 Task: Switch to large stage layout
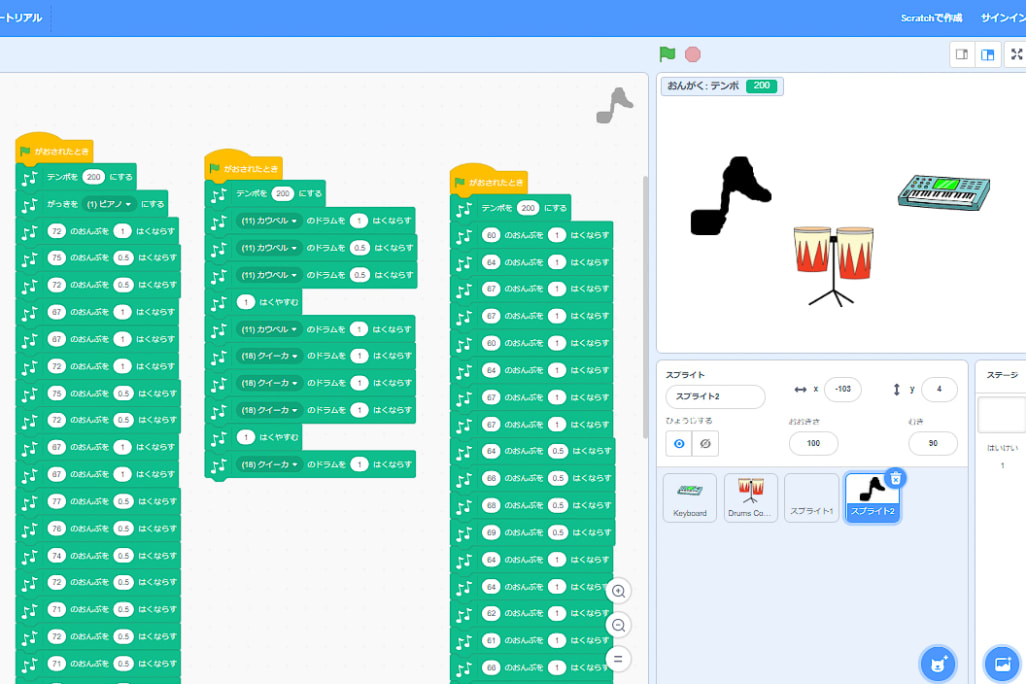coord(988,55)
